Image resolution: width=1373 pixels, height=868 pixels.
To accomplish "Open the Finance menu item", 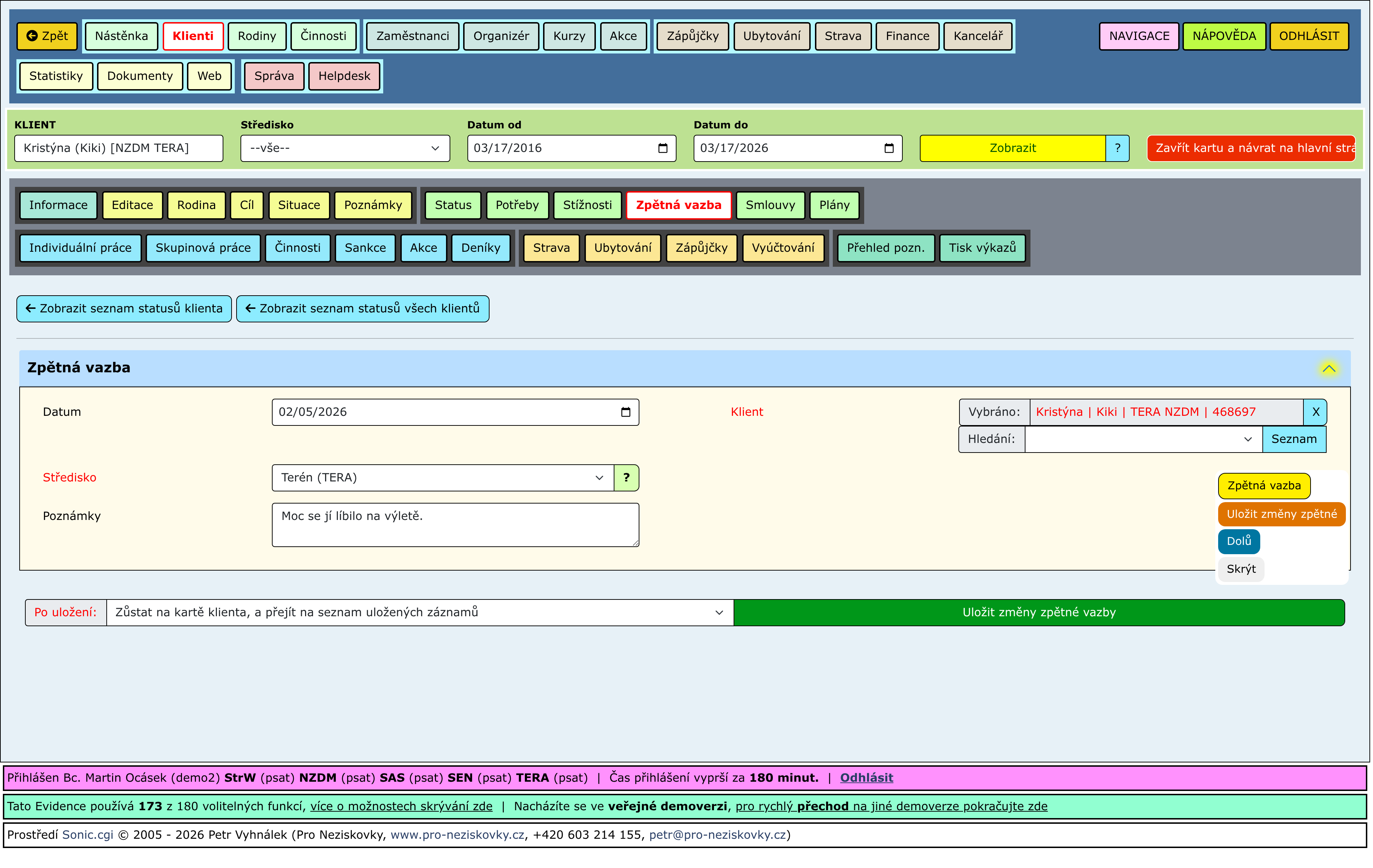I will pos(907,36).
